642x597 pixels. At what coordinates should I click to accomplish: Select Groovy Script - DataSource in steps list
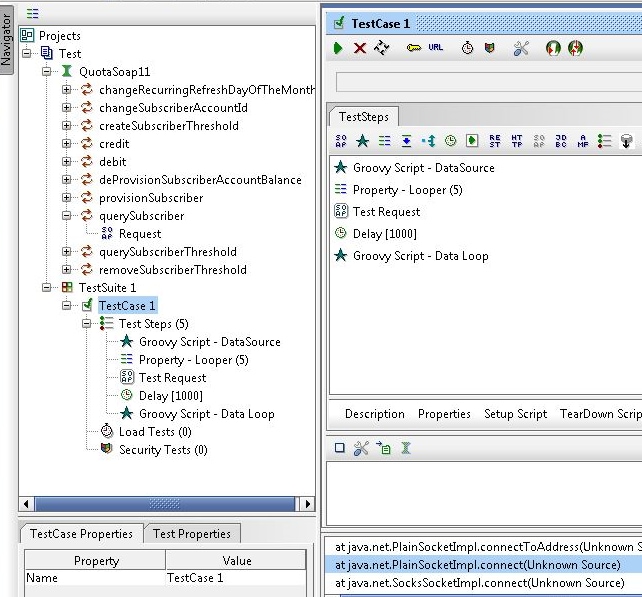coord(424,168)
